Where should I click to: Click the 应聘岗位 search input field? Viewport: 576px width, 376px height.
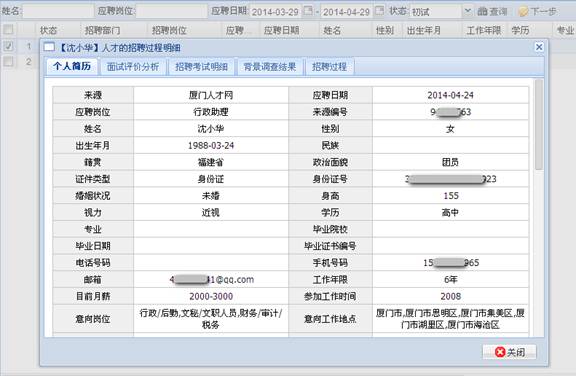tap(171, 11)
